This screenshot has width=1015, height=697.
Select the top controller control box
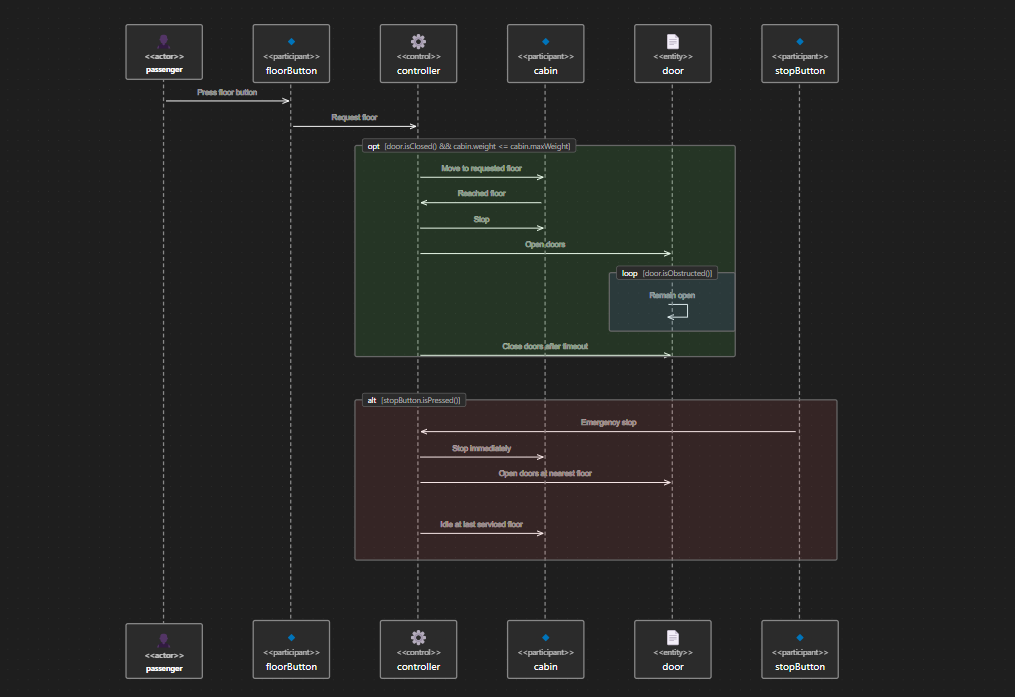[418, 54]
